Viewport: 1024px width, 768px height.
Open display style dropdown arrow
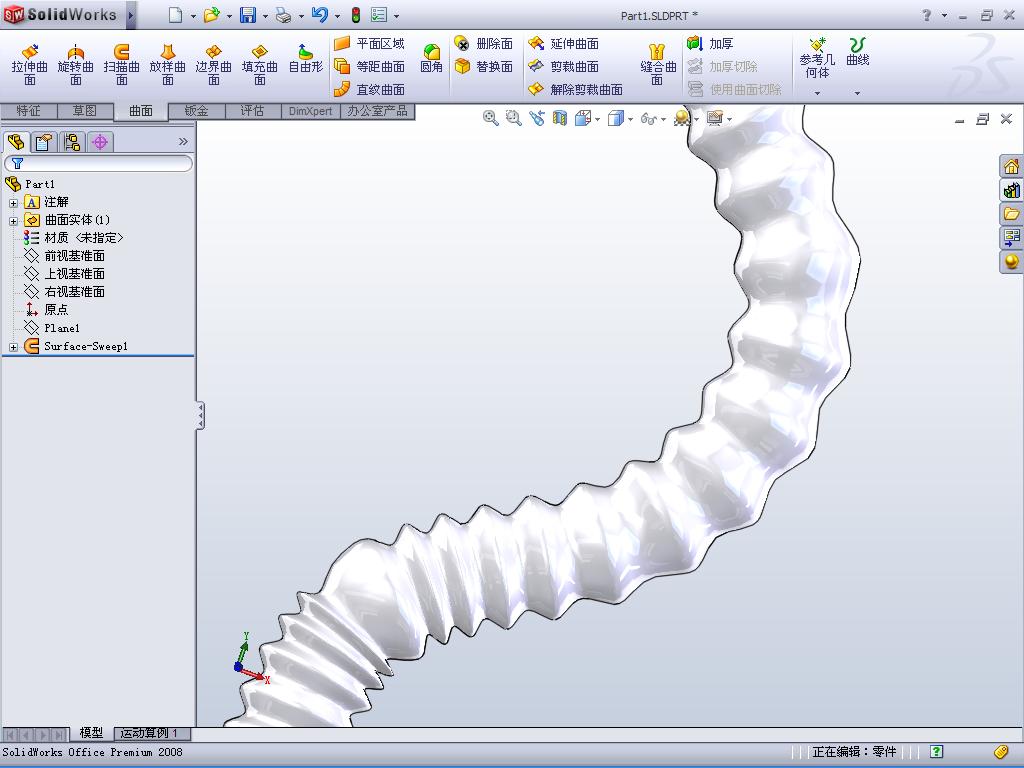[x=630, y=119]
